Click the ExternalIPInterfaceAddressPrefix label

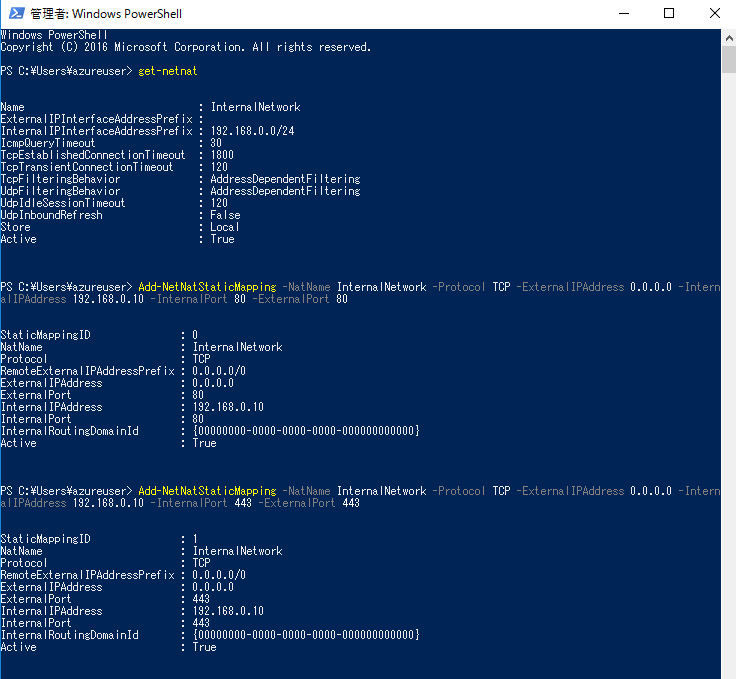(97, 119)
